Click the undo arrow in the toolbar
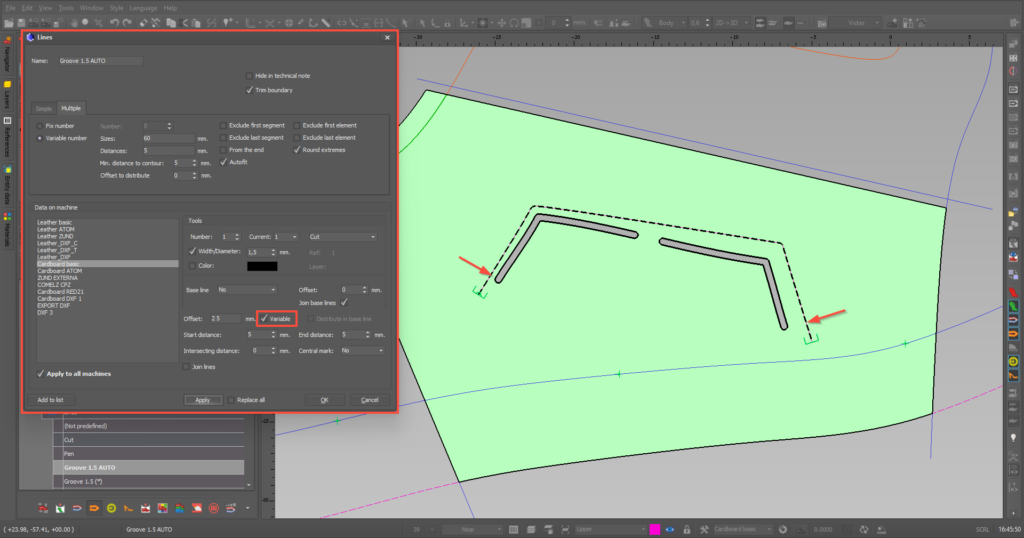 (114, 23)
